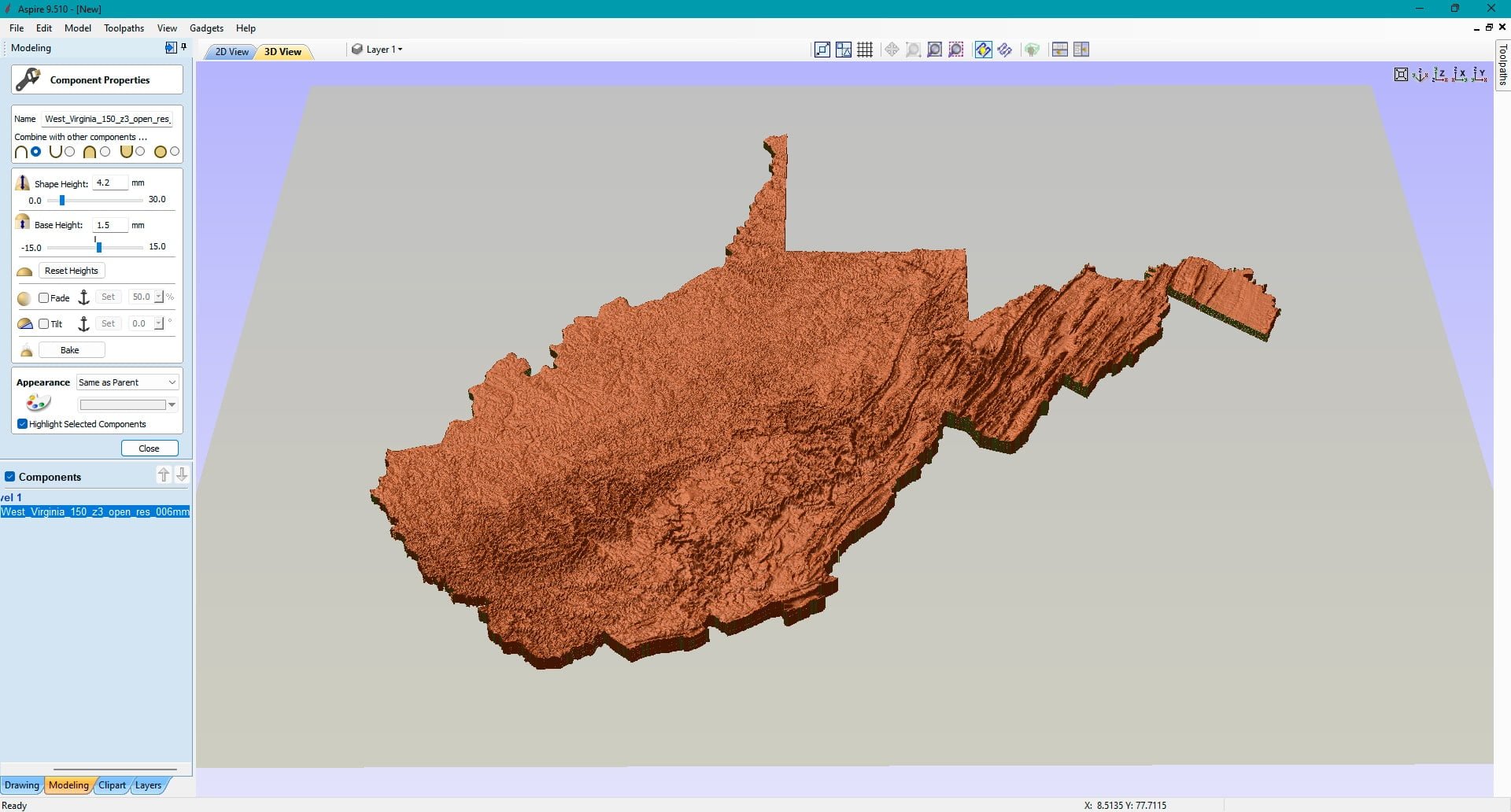Look down the Z axis view
Viewport: 1511px width, 812px height.
1440,75
